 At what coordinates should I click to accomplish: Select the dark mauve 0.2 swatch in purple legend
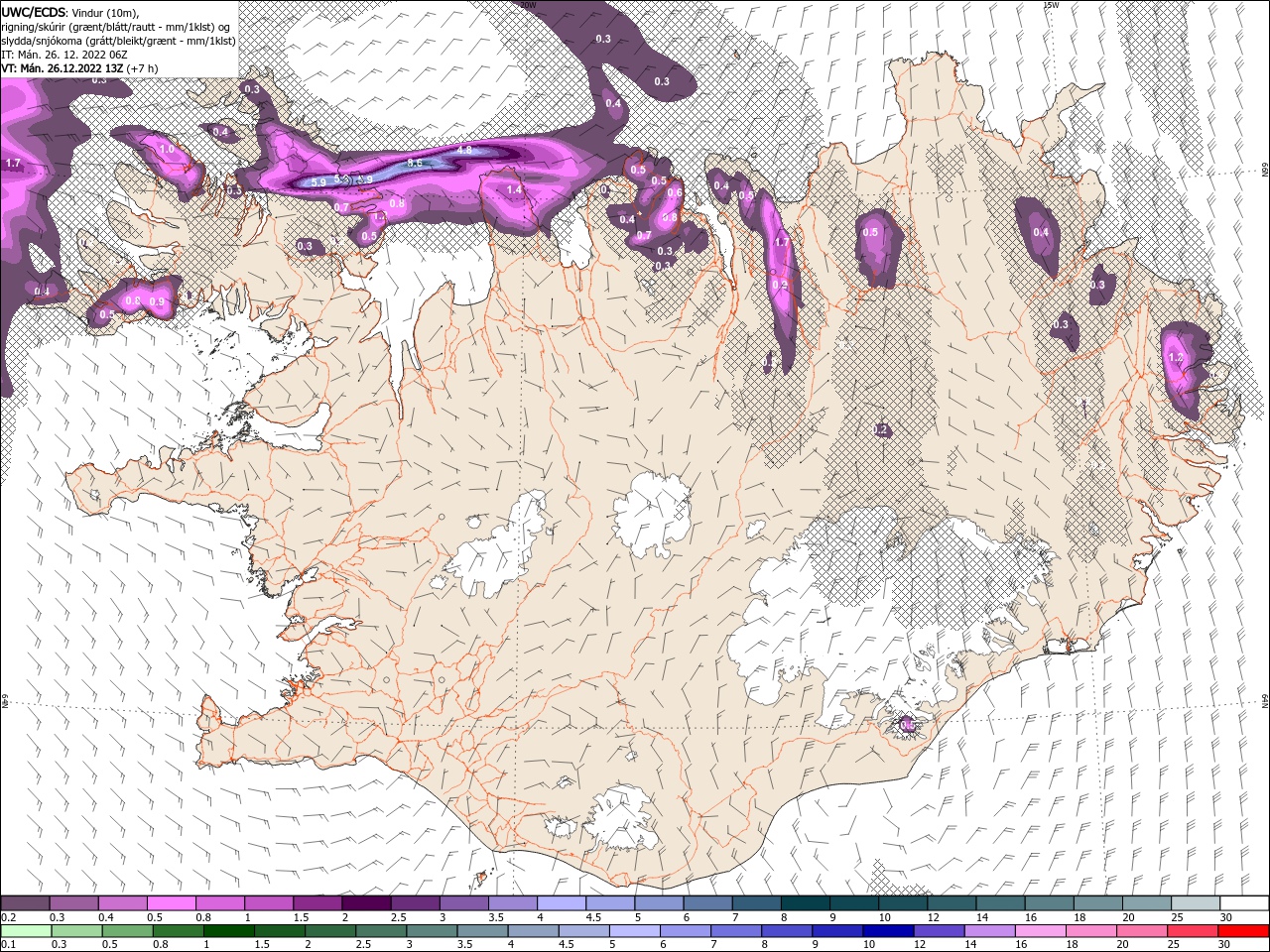(x=26, y=903)
